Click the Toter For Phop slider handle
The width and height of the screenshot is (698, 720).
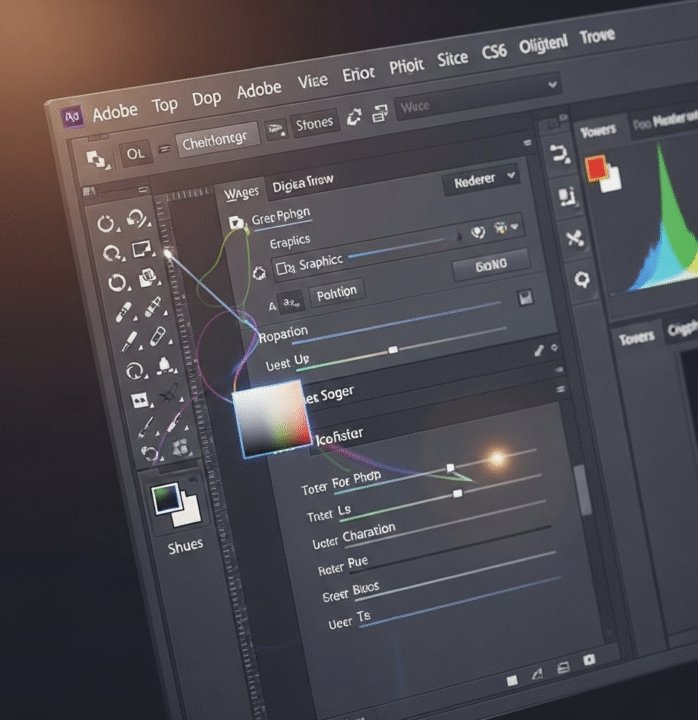(450, 467)
